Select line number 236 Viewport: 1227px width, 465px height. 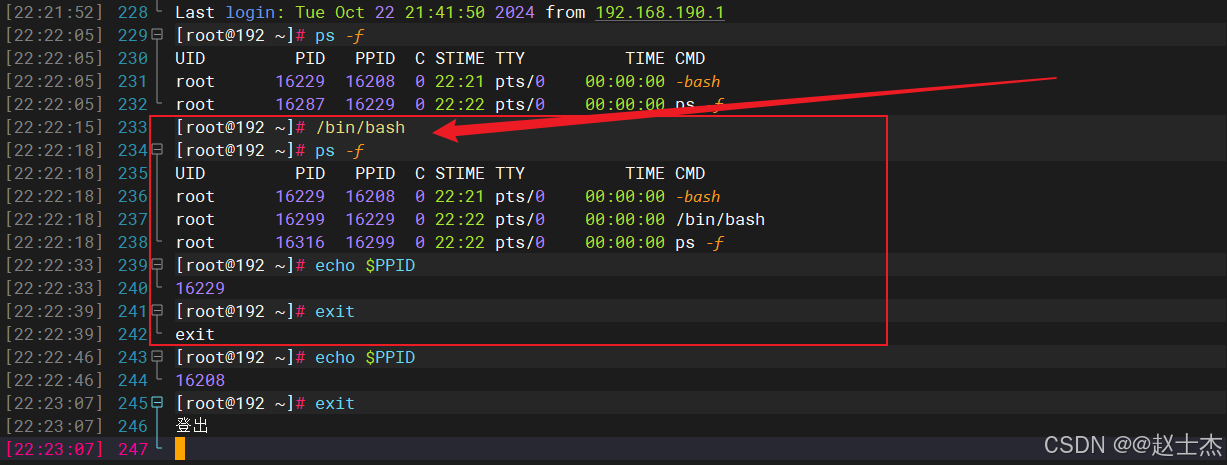pos(132,197)
